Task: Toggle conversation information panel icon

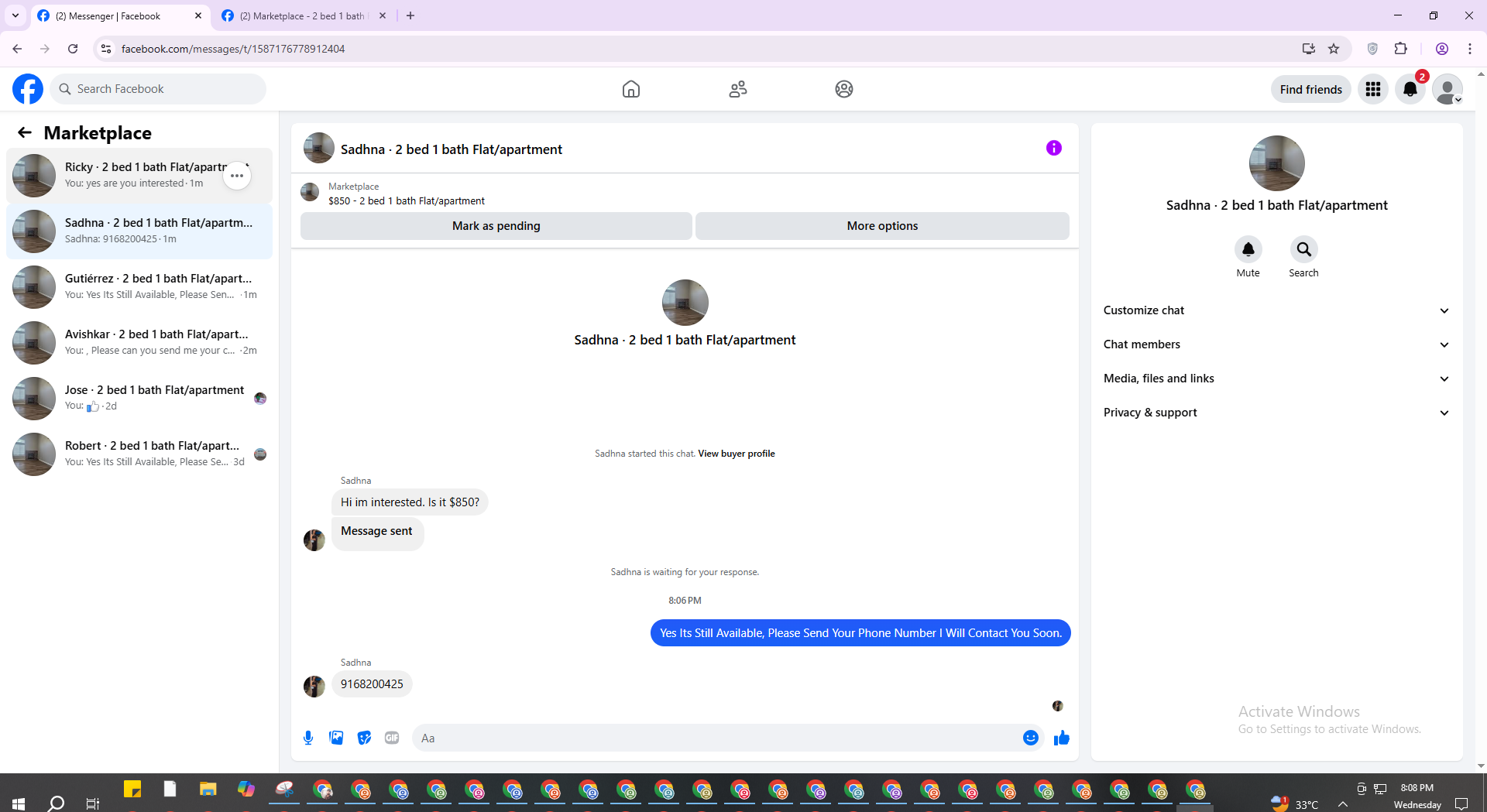Action: tap(1054, 148)
